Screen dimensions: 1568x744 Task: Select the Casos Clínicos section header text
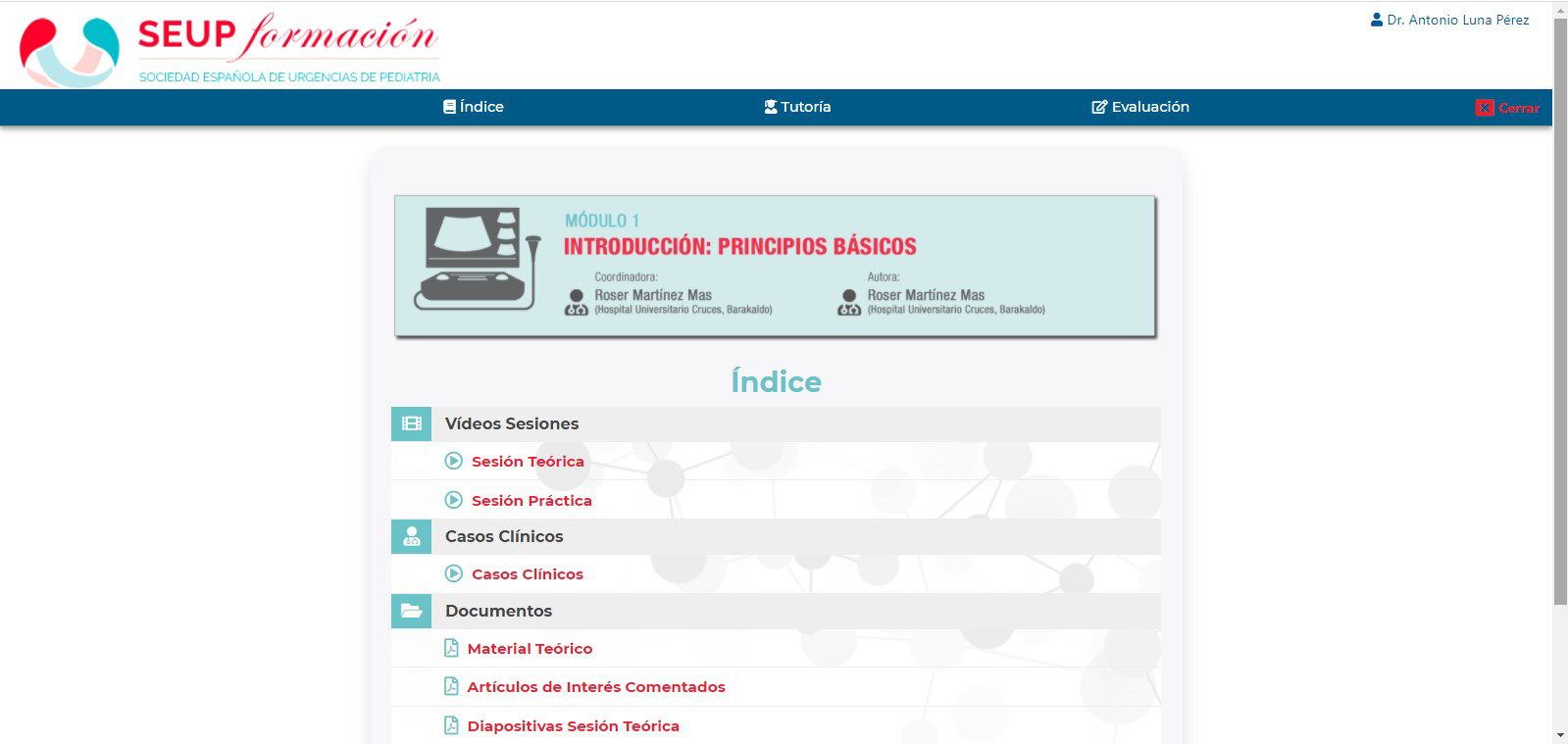tap(504, 536)
